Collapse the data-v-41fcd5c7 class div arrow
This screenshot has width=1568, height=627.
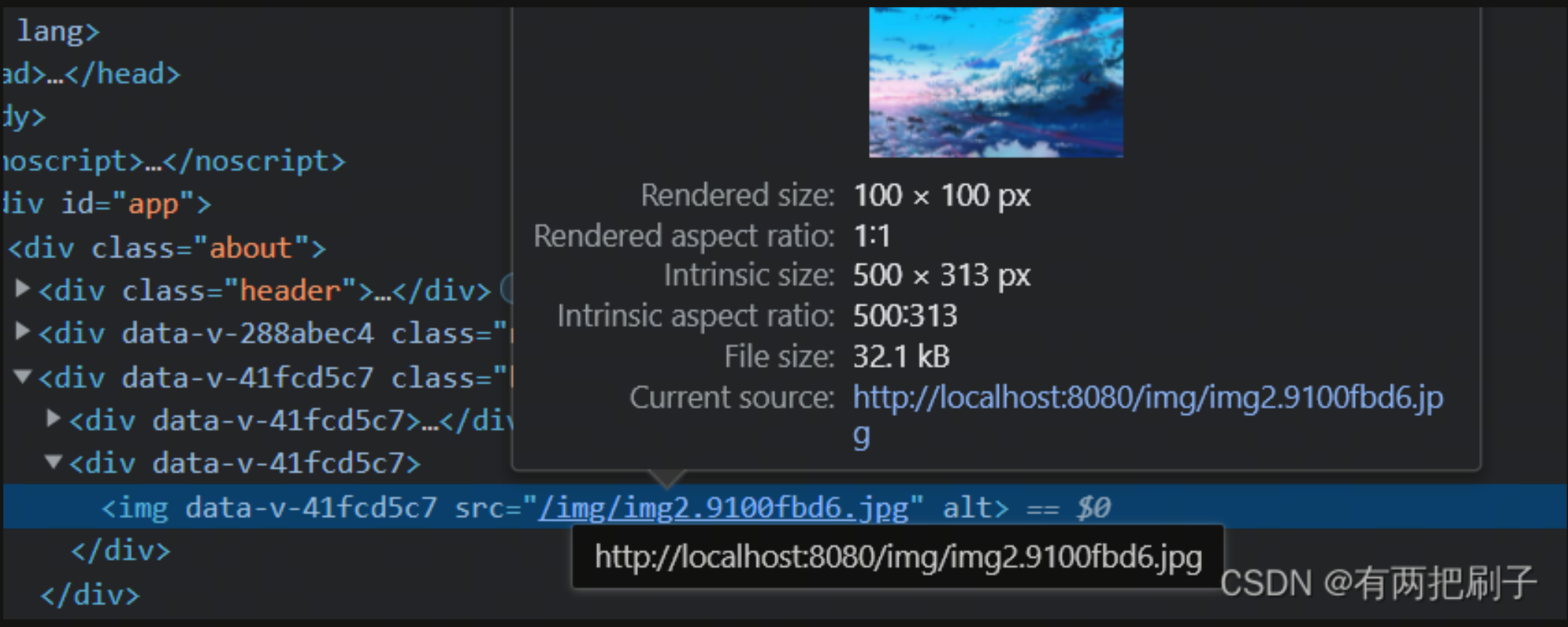pos(22,377)
